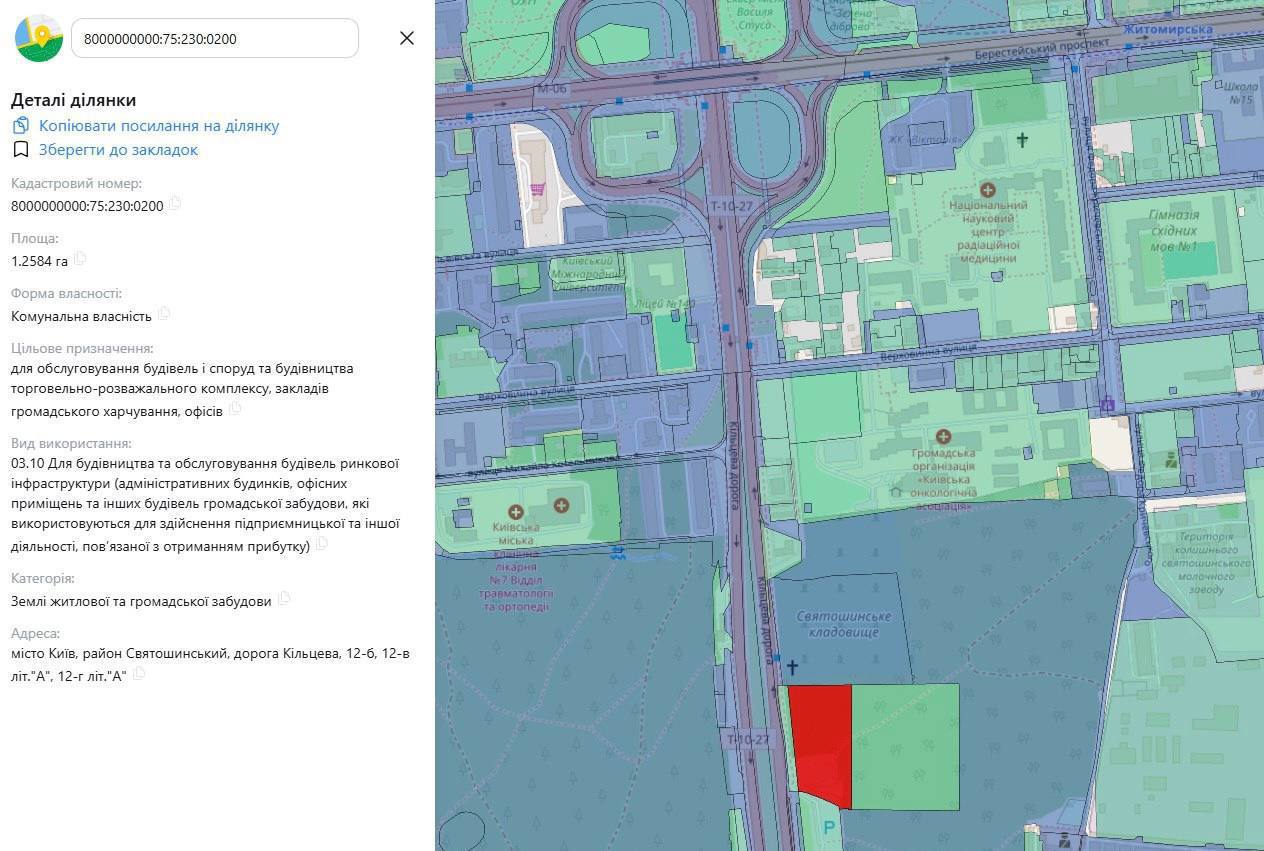Click the 'Зберегти до закладок' link
The height and width of the screenshot is (851, 1264).
point(118,150)
